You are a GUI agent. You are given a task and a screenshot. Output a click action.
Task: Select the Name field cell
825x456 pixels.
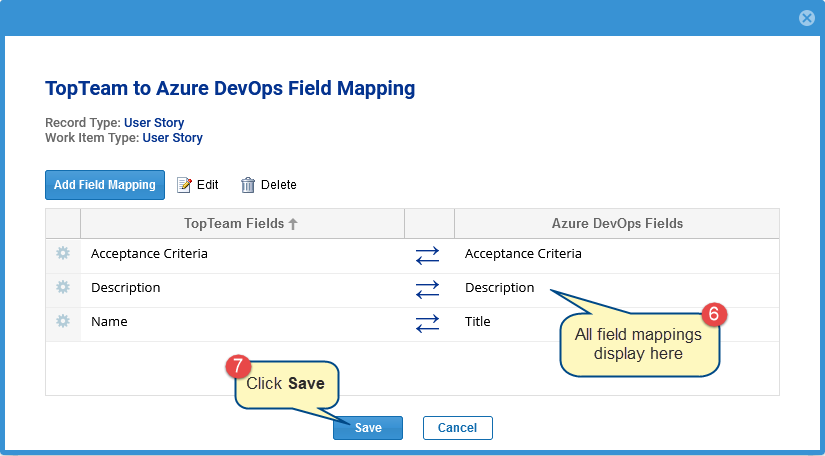pyautogui.click(x=242, y=325)
